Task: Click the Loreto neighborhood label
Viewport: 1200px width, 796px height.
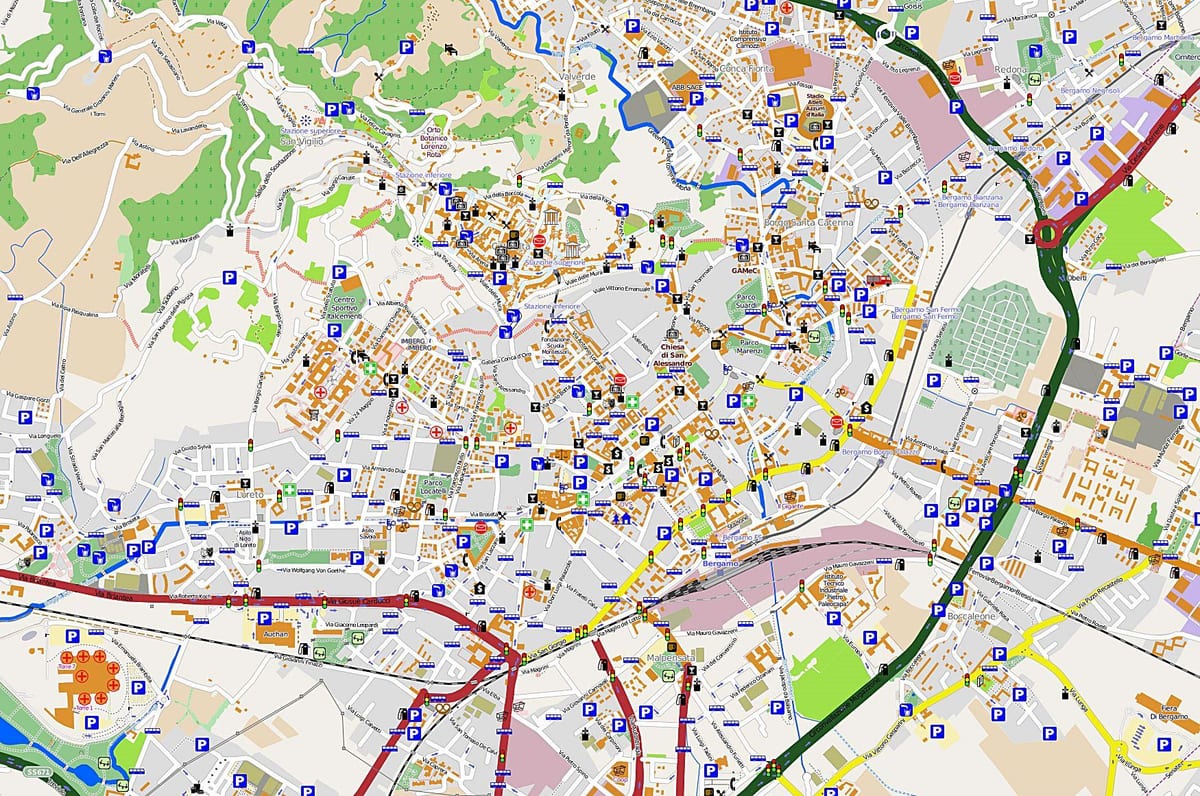Action: tap(250, 494)
